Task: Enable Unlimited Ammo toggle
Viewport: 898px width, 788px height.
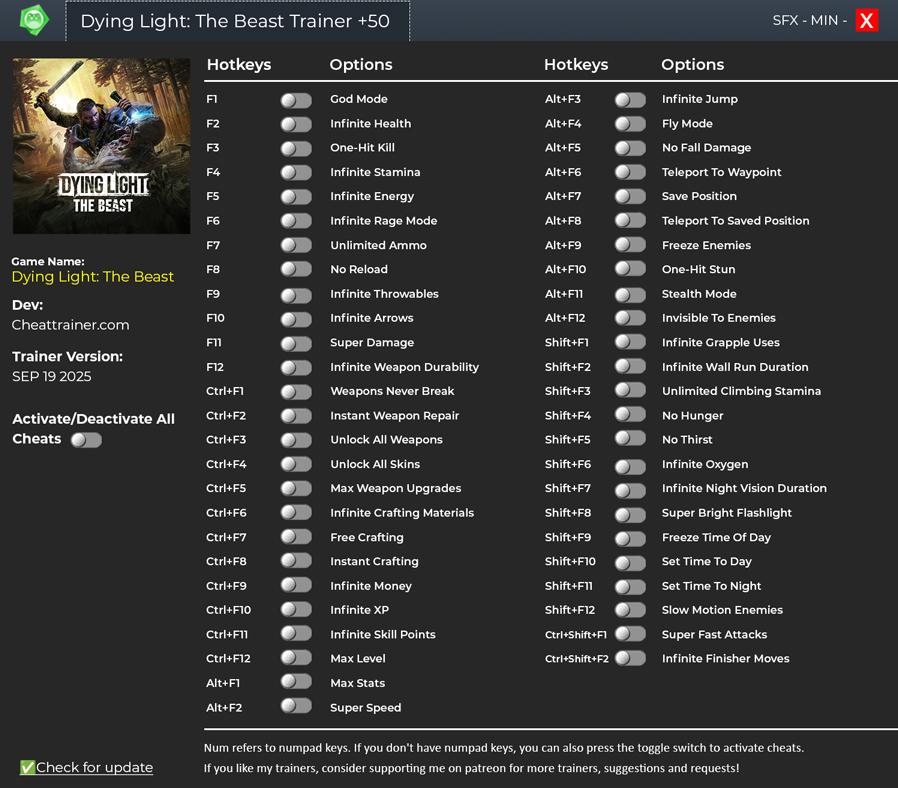Action: (296, 245)
